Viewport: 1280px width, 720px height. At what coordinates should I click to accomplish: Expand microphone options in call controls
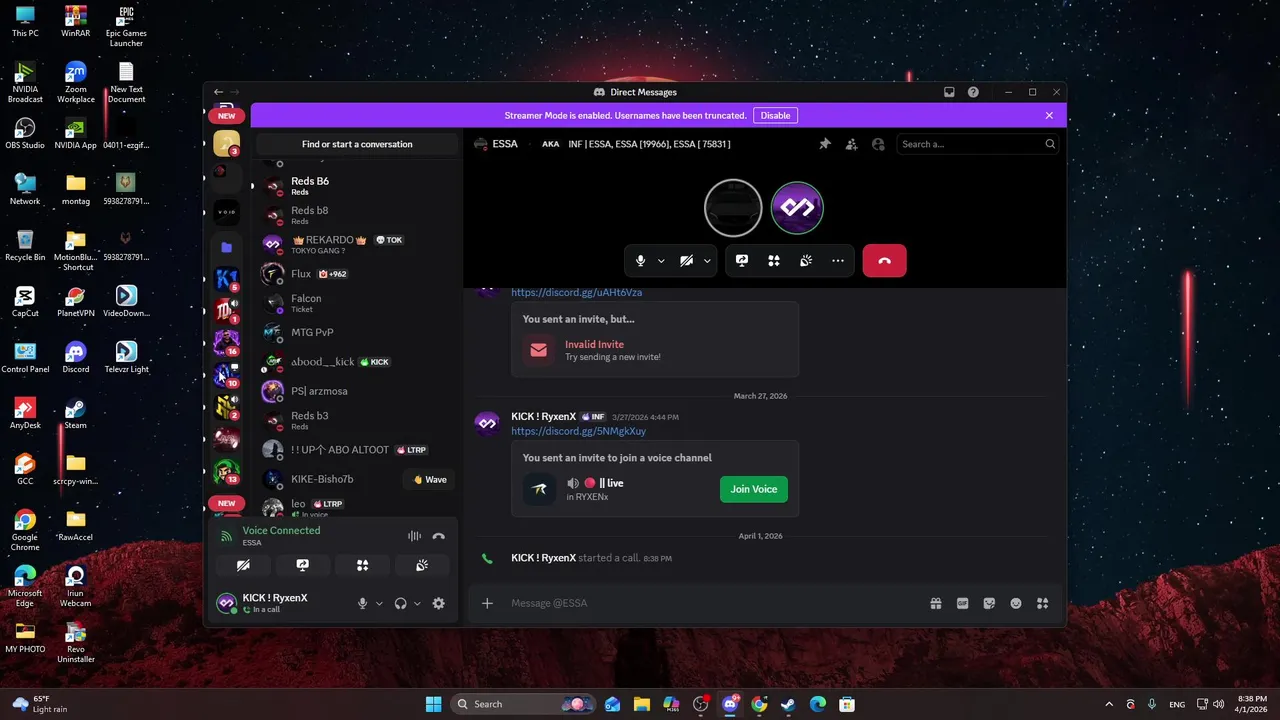[661, 261]
